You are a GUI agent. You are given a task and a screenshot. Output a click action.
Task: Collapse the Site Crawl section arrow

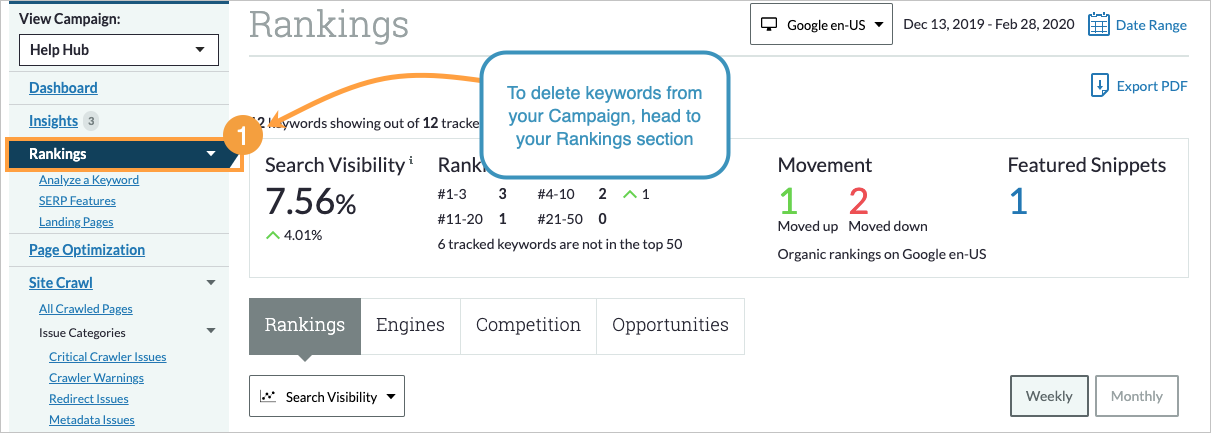tap(210, 283)
